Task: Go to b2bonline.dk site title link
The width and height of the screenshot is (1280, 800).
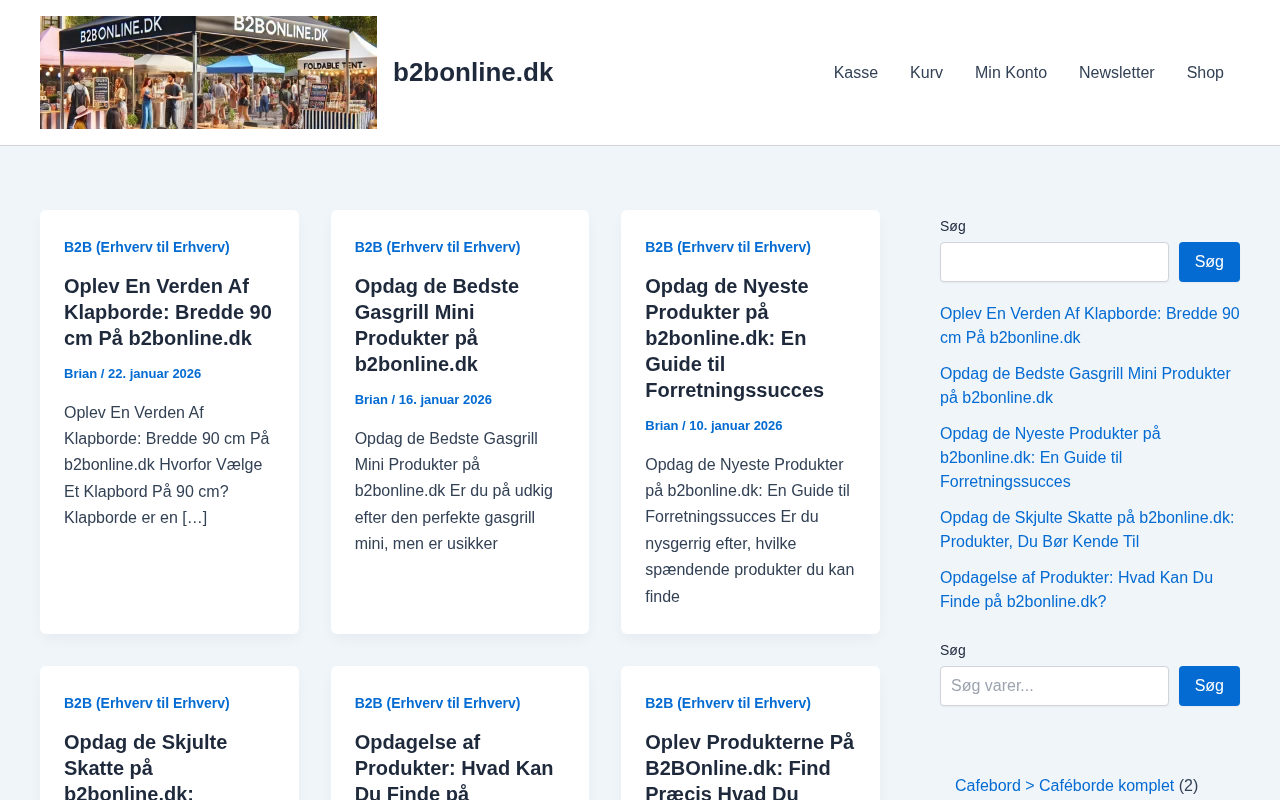Action: (x=473, y=72)
